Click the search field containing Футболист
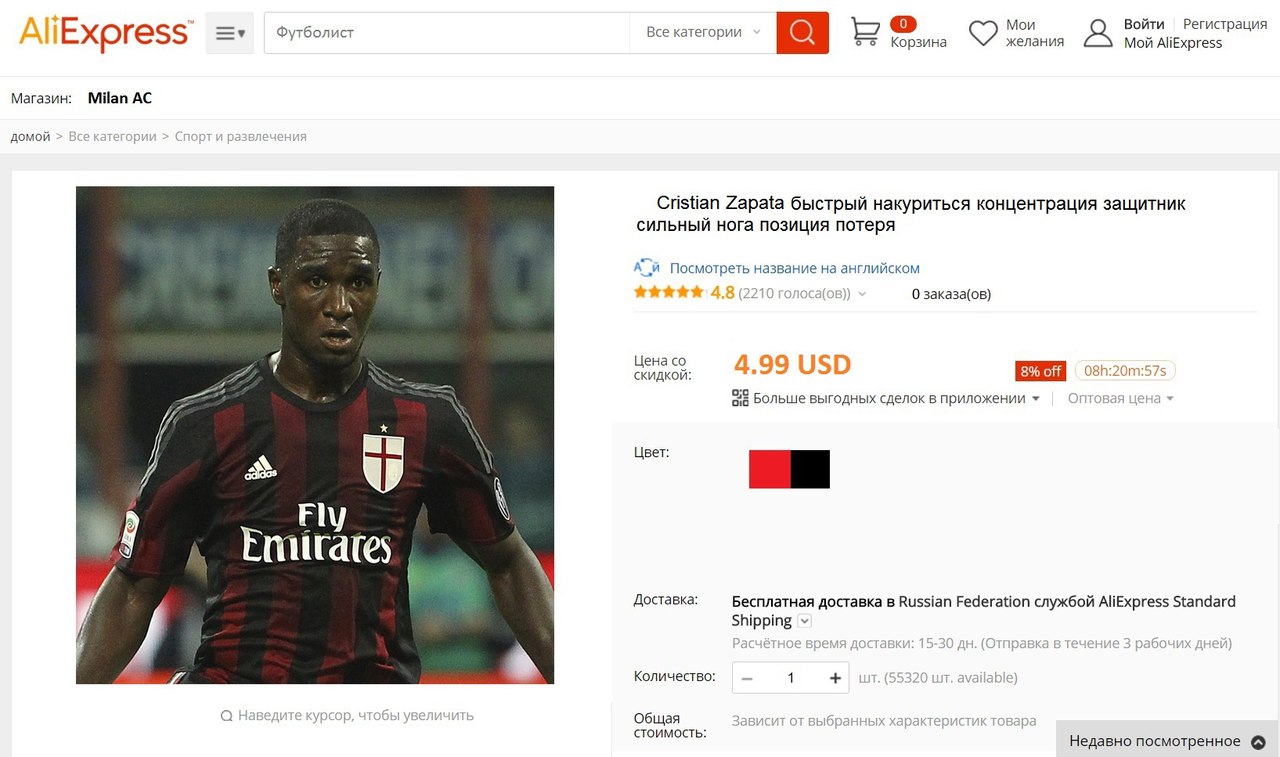Screen dimensions: 1280x757 click(447, 32)
